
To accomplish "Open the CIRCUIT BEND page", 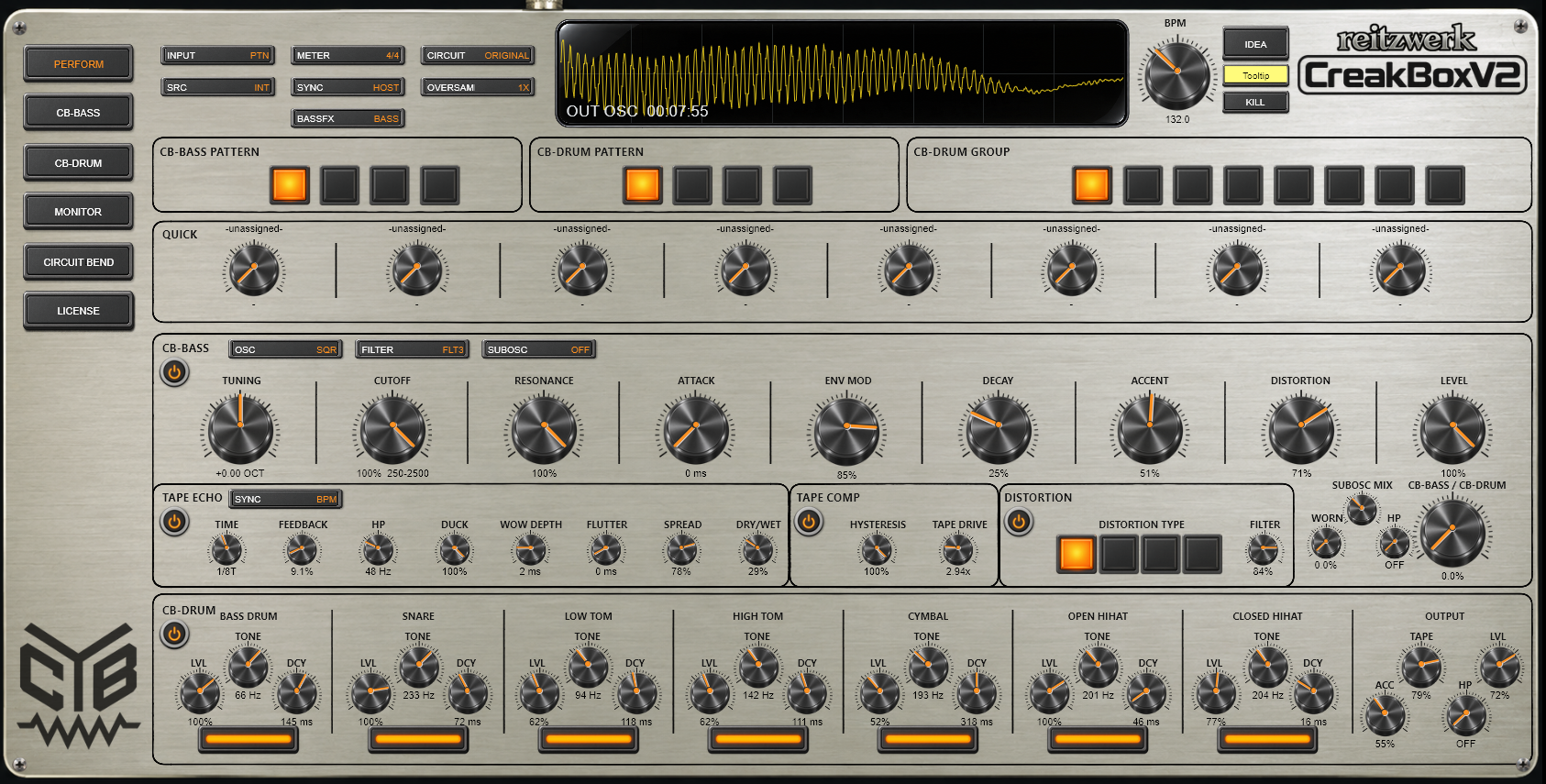I will pyautogui.click(x=79, y=262).
